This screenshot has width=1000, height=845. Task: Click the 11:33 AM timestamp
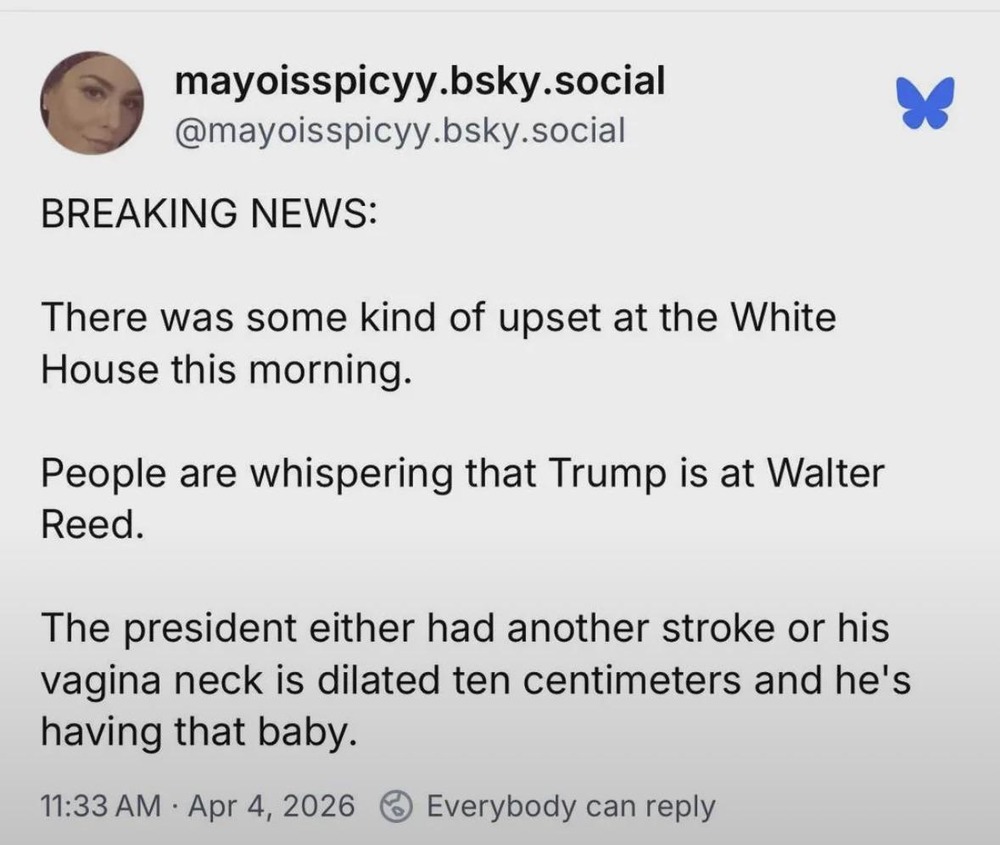coord(100,805)
